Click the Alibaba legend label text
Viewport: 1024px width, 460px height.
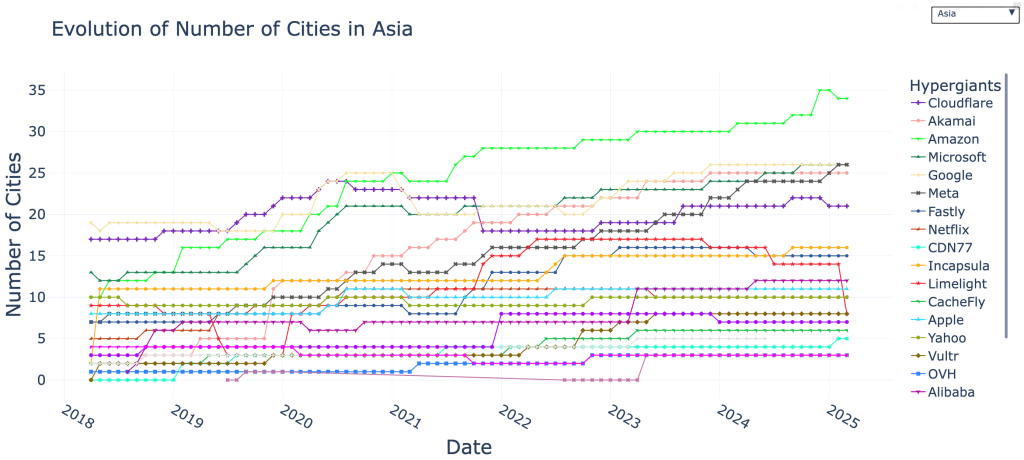point(951,392)
